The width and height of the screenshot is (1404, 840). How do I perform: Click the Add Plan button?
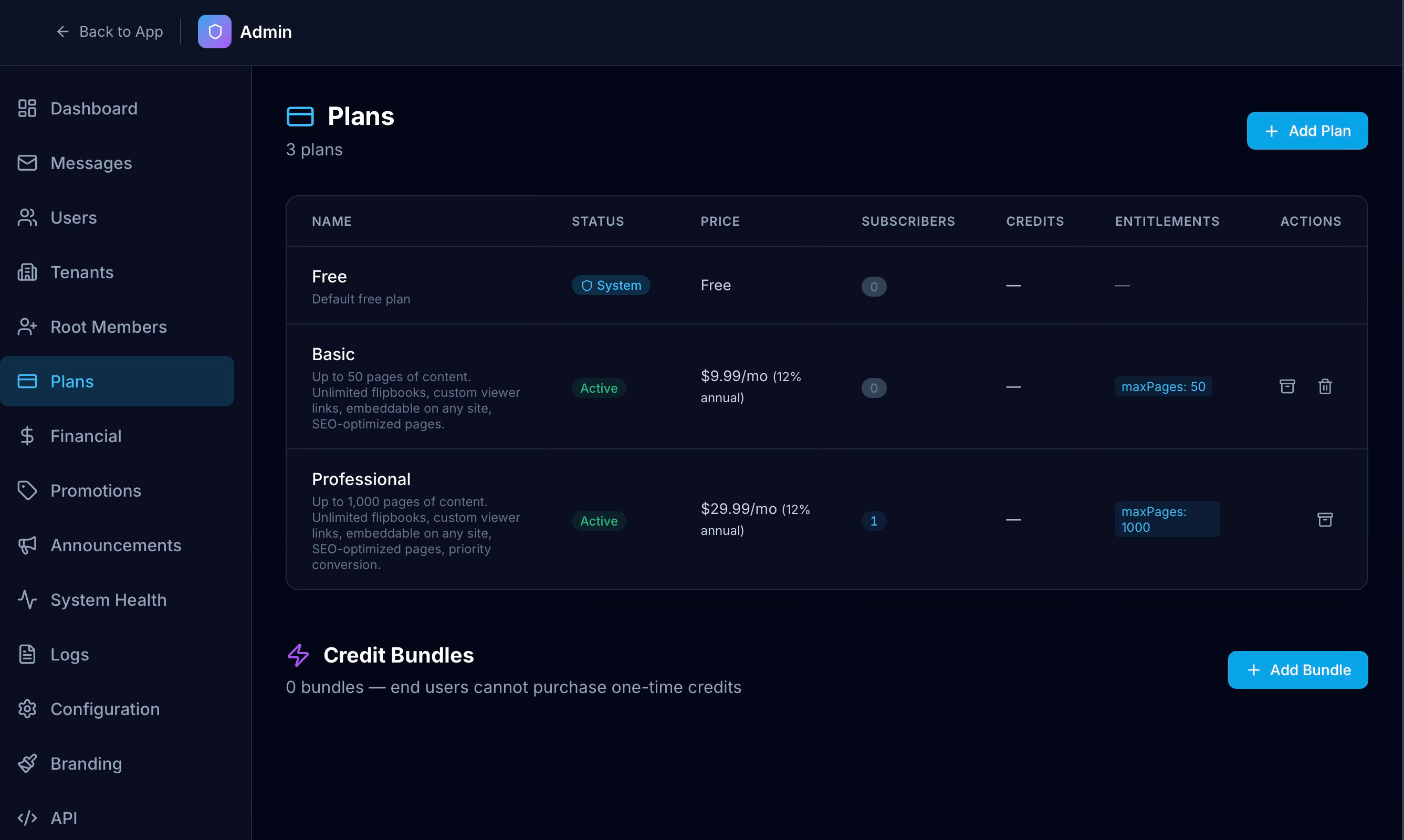pos(1307,131)
